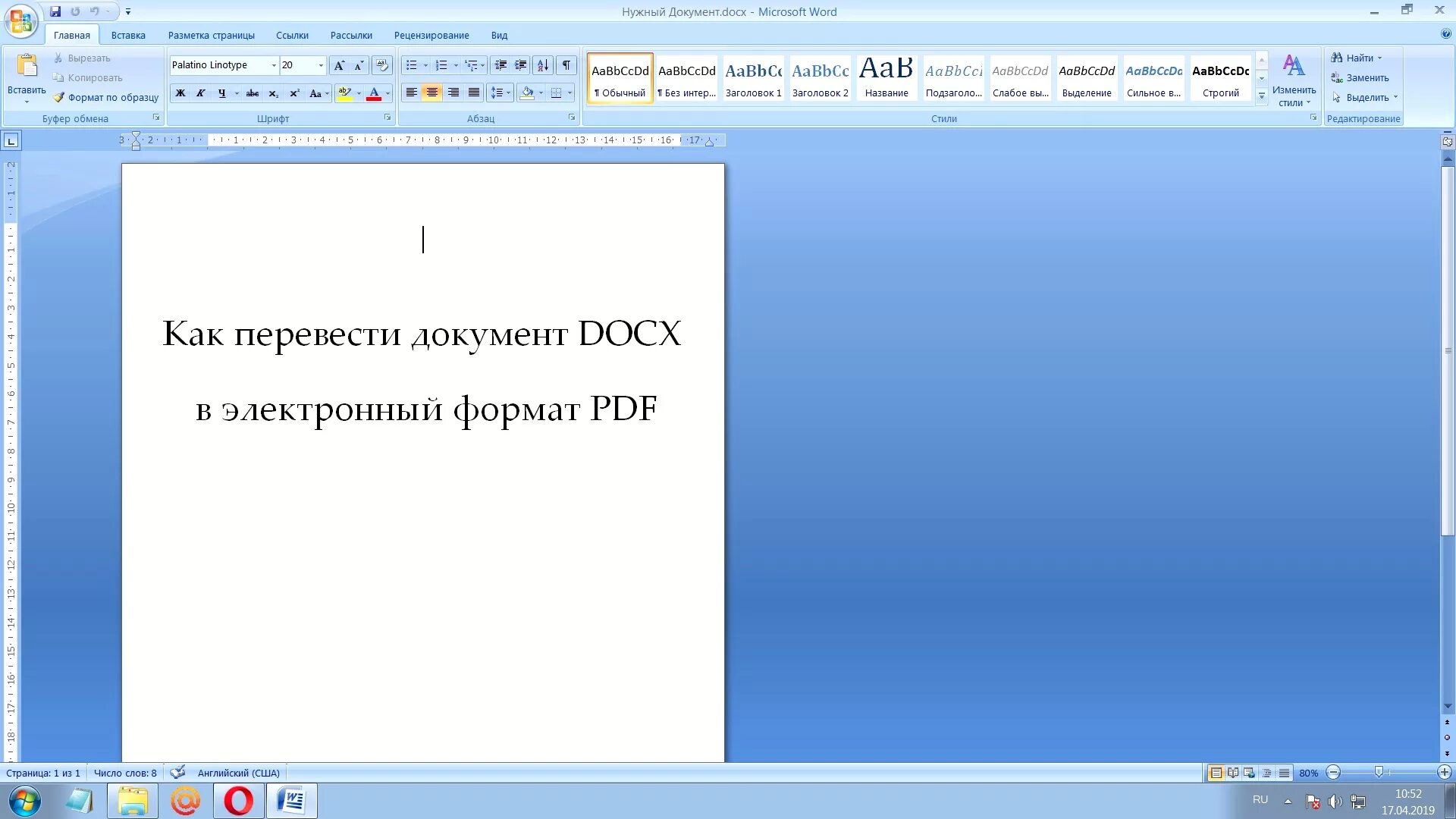Image resolution: width=1456 pixels, height=819 pixels.
Task: Open Word help icon
Action: click(x=1445, y=34)
